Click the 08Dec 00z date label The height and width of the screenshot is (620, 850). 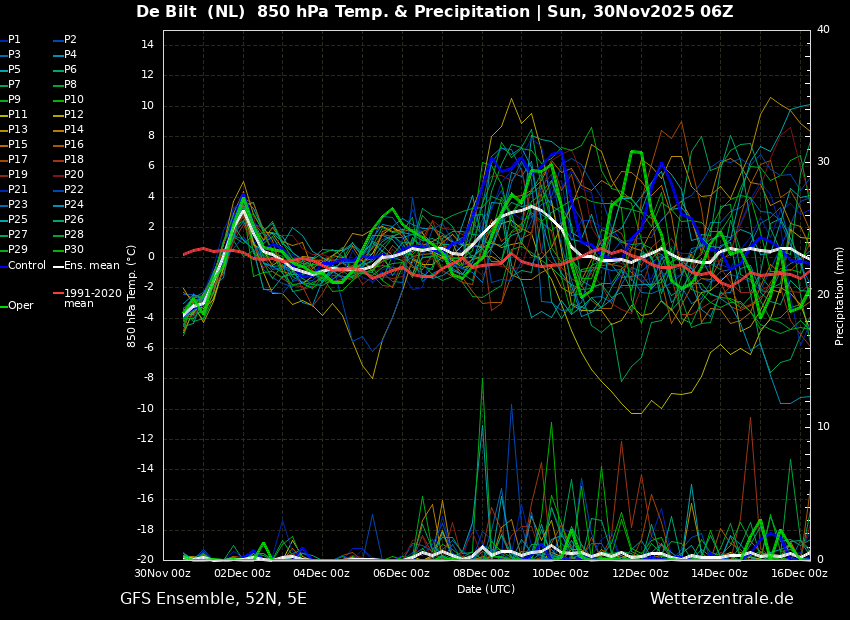(481, 573)
